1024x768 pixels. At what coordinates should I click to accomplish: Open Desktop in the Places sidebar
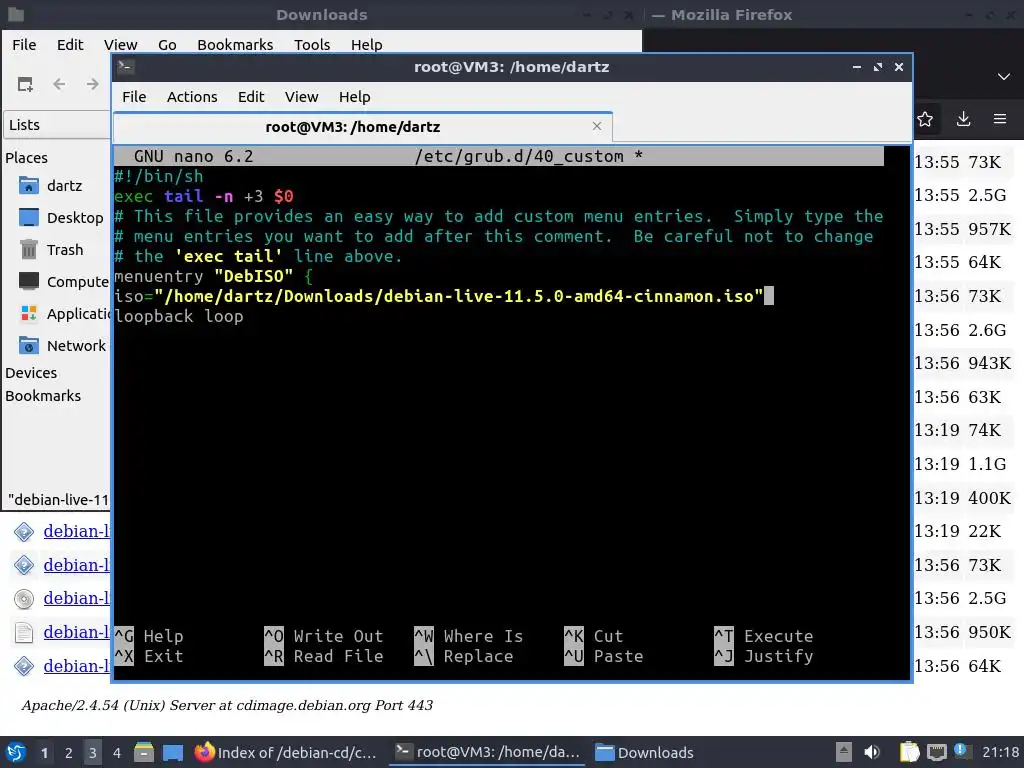[x=74, y=218]
